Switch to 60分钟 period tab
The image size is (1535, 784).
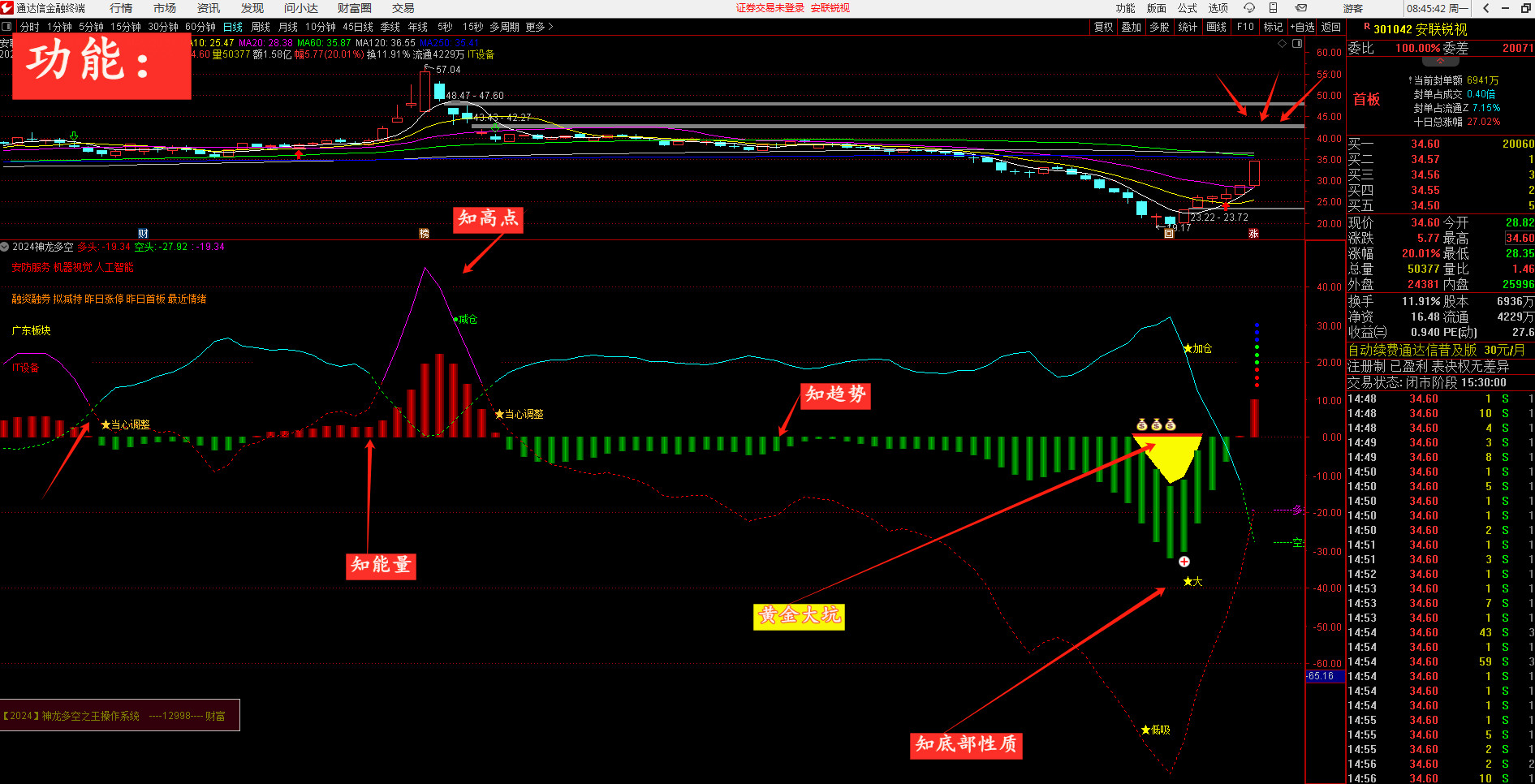coord(200,27)
